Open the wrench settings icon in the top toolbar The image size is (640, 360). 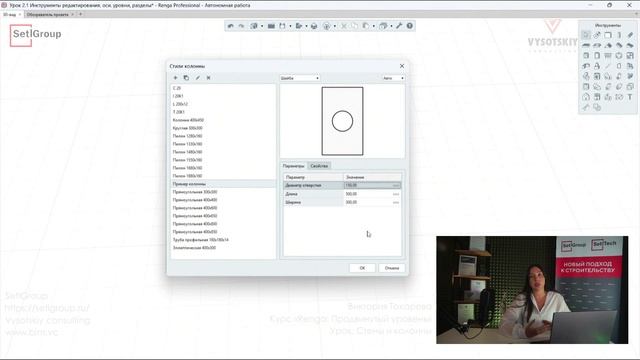point(399,26)
